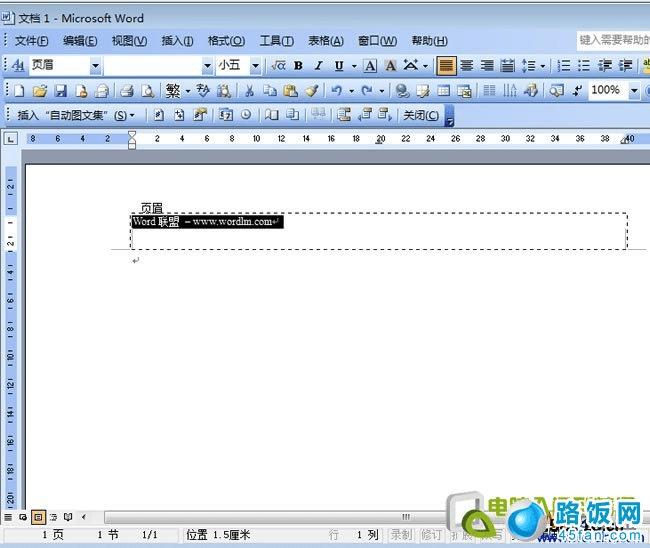The width and height of the screenshot is (650, 548).
Task: Select center alignment
Action: (x=467, y=66)
